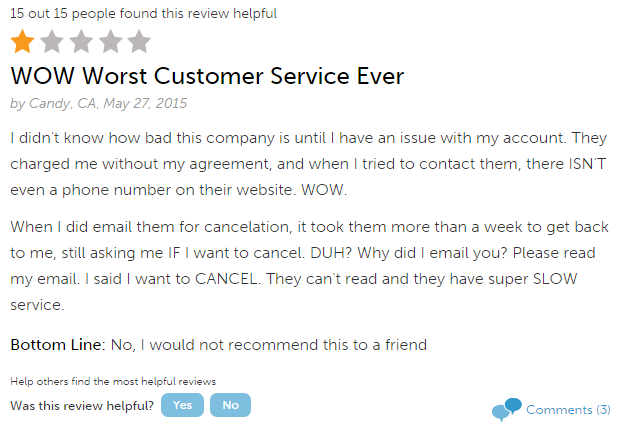Click the Bottom Line label
The width and height of the screenshot is (626, 429).
coord(58,345)
